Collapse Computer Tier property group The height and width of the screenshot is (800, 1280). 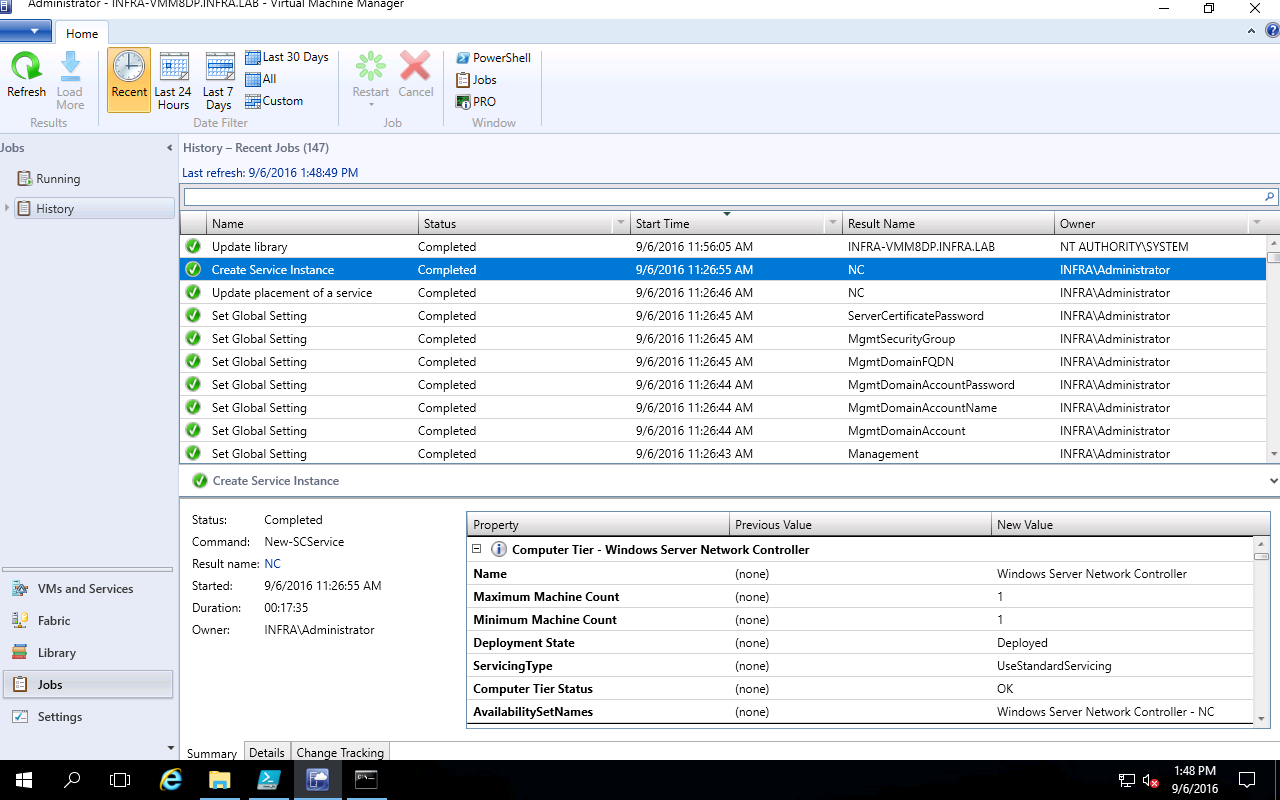(477, 549)
